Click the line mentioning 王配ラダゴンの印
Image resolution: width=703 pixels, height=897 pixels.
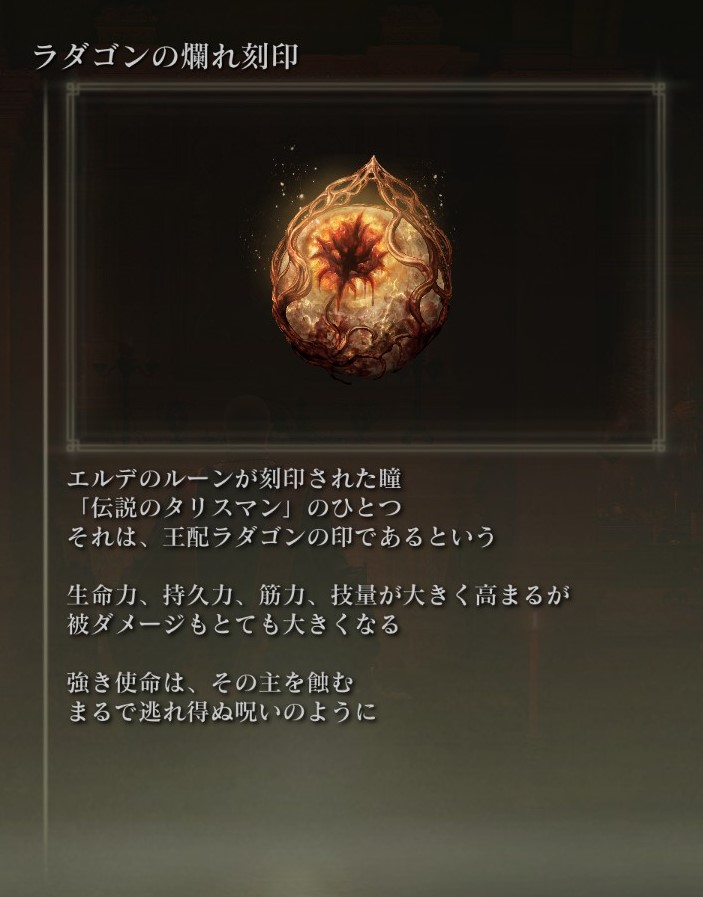click(281, 537)
